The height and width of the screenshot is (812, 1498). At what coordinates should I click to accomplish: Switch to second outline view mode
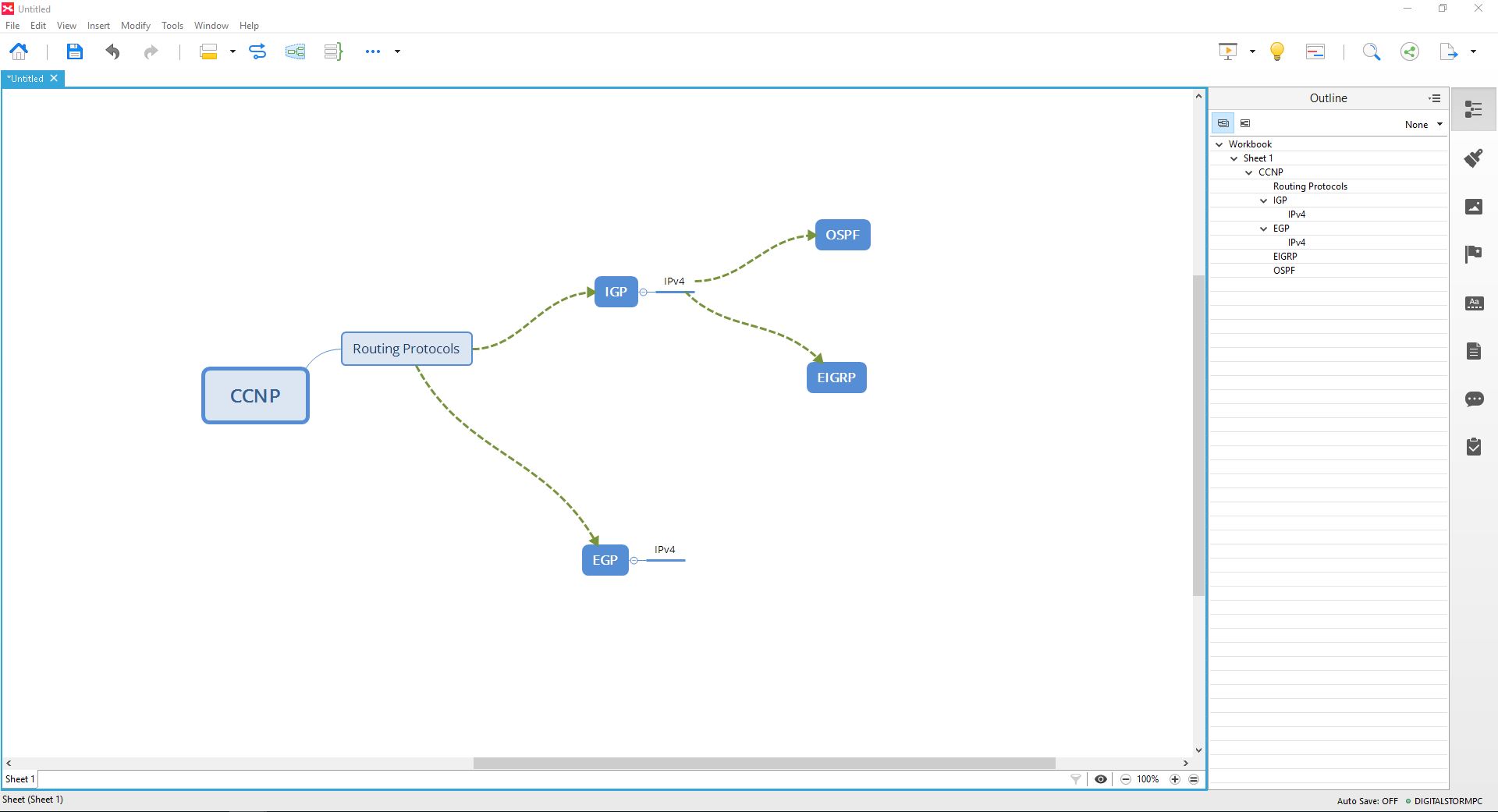pyautogui.click(x=1245, y=123)
